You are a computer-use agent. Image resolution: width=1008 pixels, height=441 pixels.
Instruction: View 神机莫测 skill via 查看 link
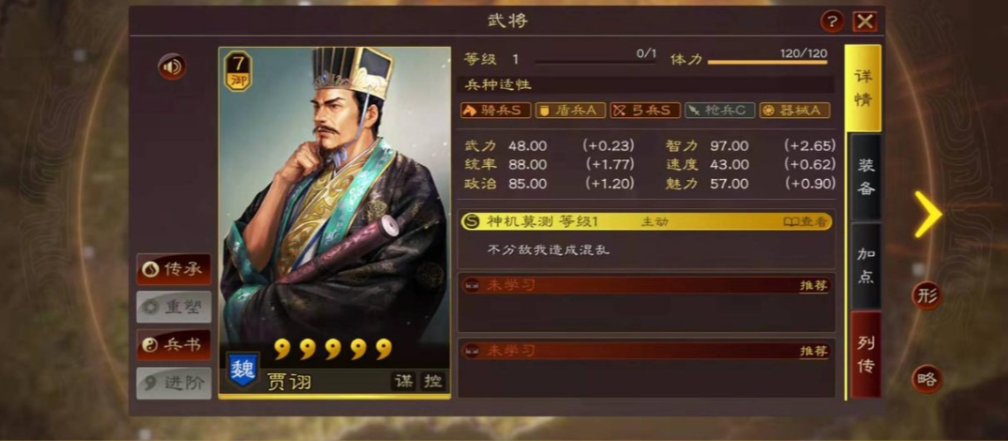tap(805, 222)
